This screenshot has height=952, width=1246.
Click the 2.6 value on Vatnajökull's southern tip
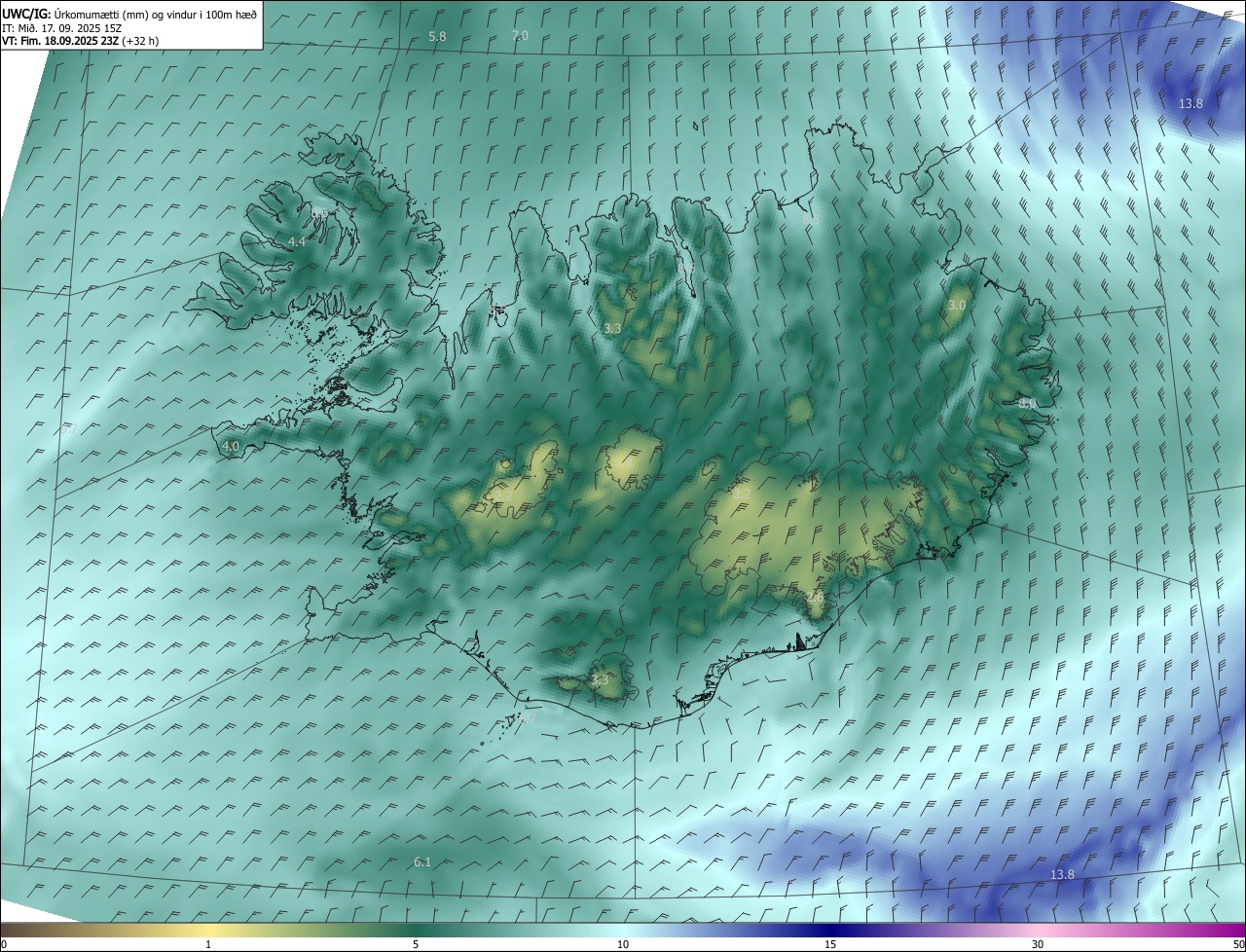click(816, 597)
